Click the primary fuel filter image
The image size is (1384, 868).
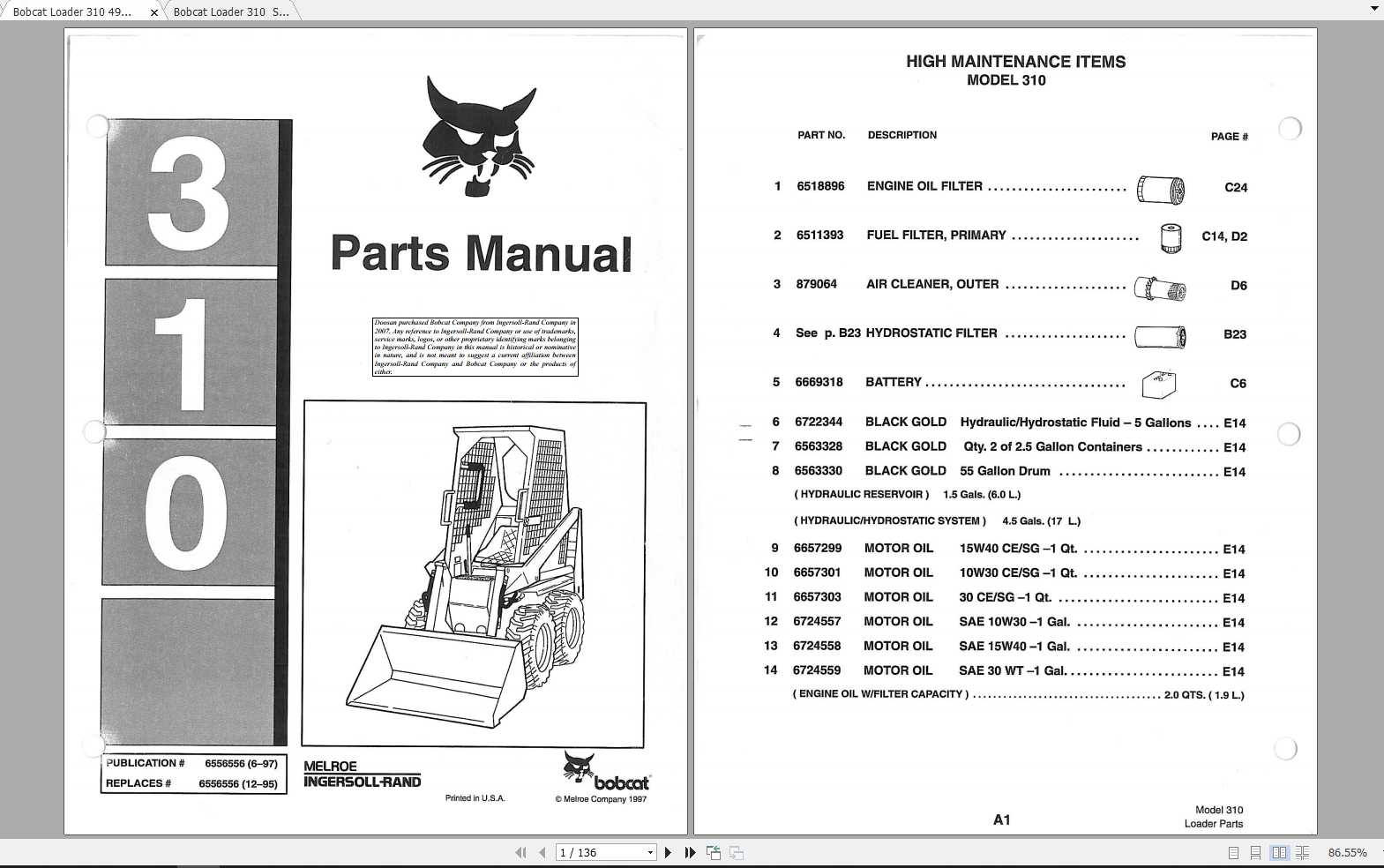point(1171,238)
